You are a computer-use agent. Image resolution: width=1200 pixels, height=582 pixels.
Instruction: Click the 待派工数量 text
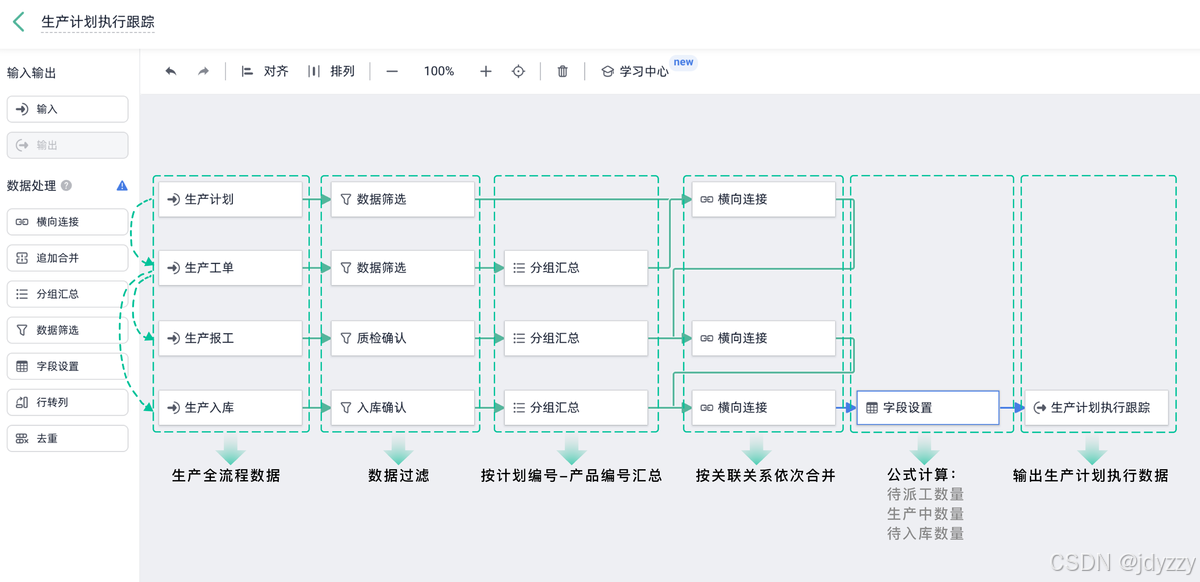tap(926, 494)
